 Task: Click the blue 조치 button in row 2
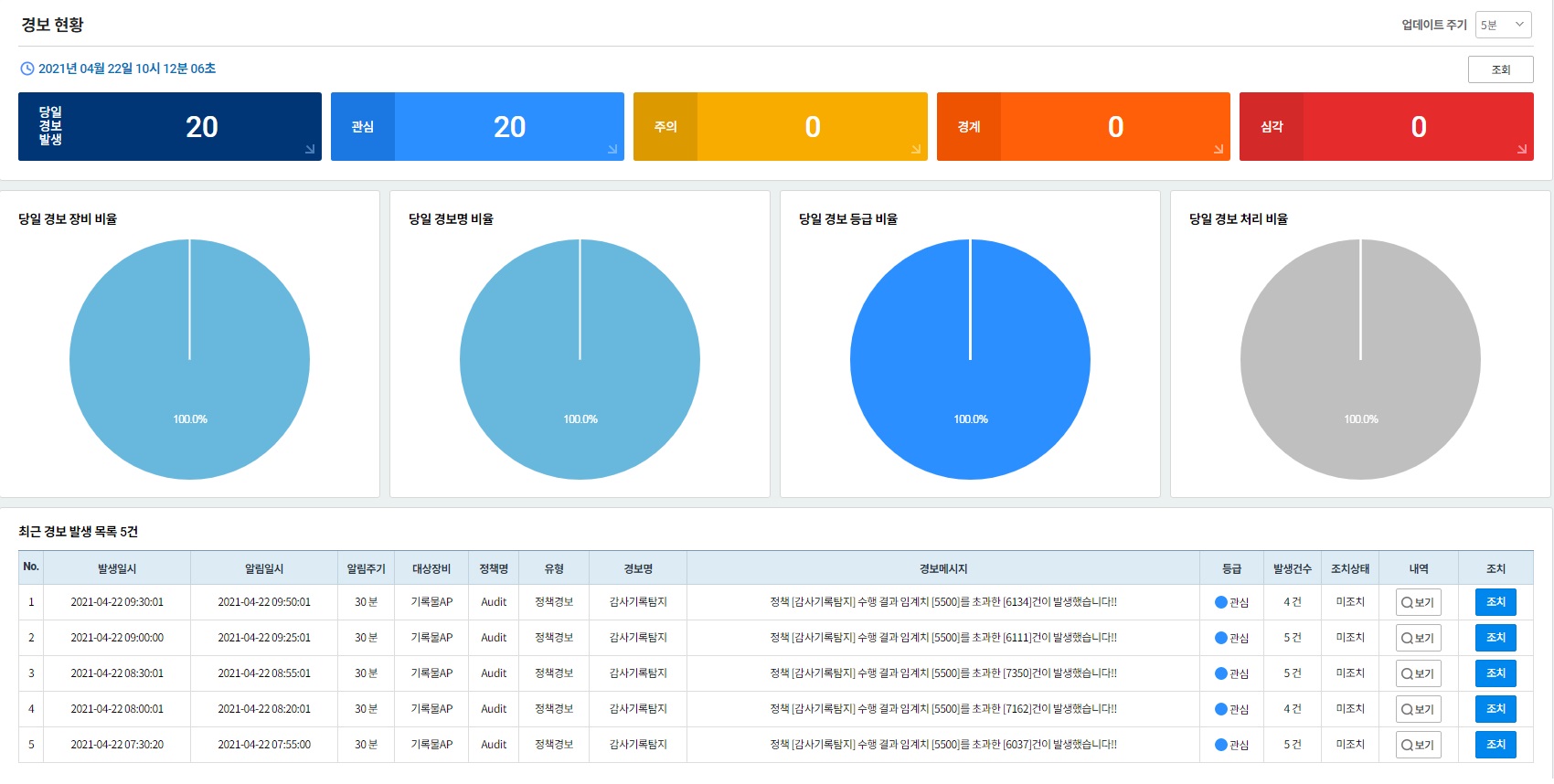tap(1495, 638)
